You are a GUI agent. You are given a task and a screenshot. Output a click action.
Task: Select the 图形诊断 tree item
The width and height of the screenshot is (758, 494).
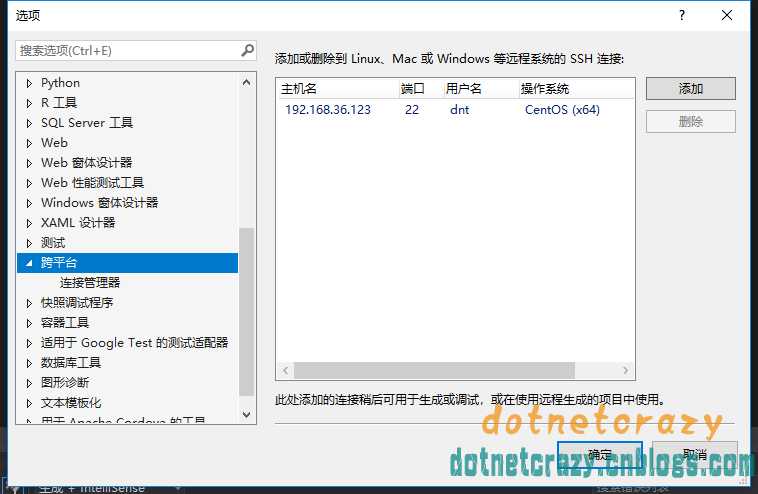(x=65, y=383)
